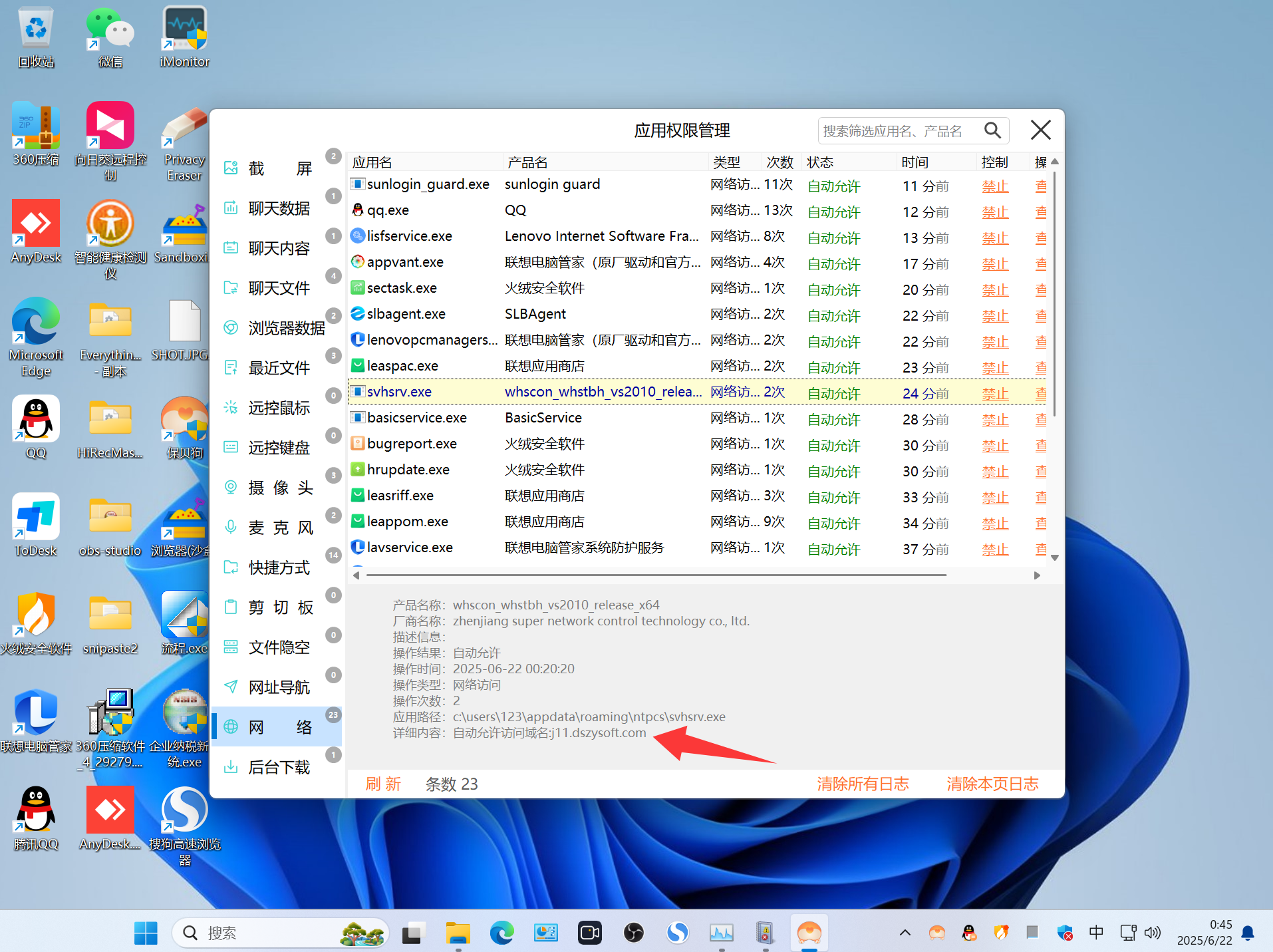Click the horizontal scrollbar right arrow
Image resolution: width=1273 pixels, height=952 pixels.
[1037, 575]
